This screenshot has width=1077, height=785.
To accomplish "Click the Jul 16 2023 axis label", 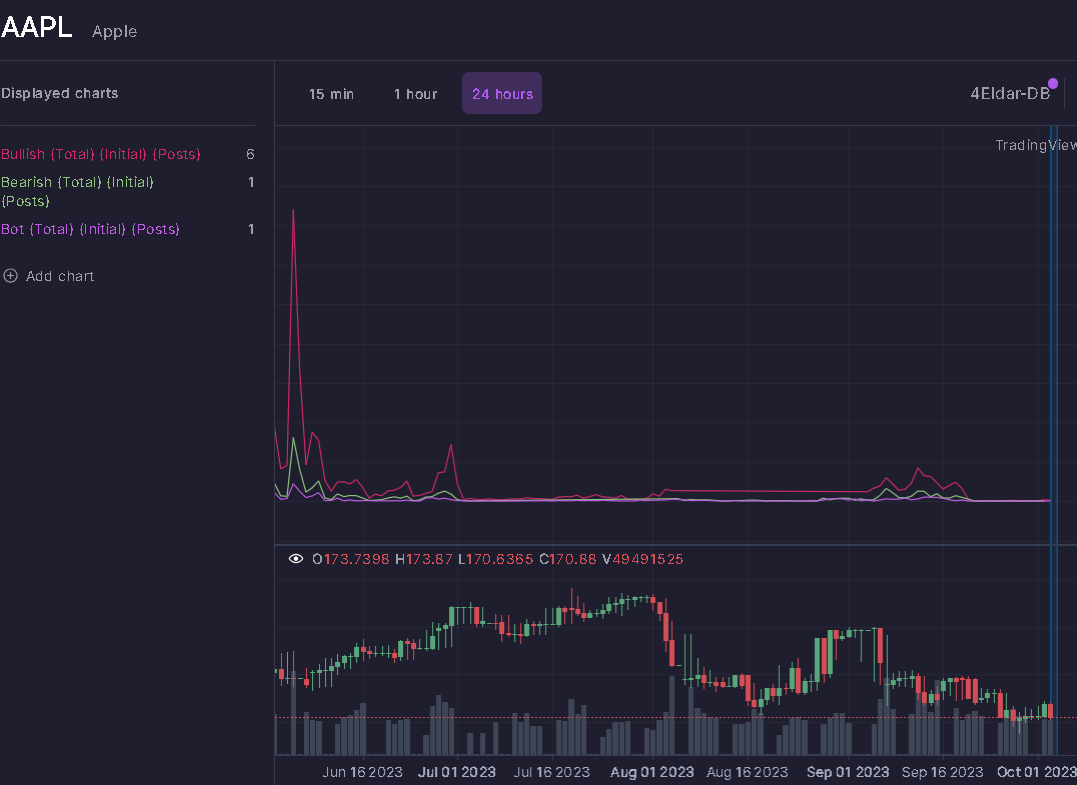I will click(552, 772).
